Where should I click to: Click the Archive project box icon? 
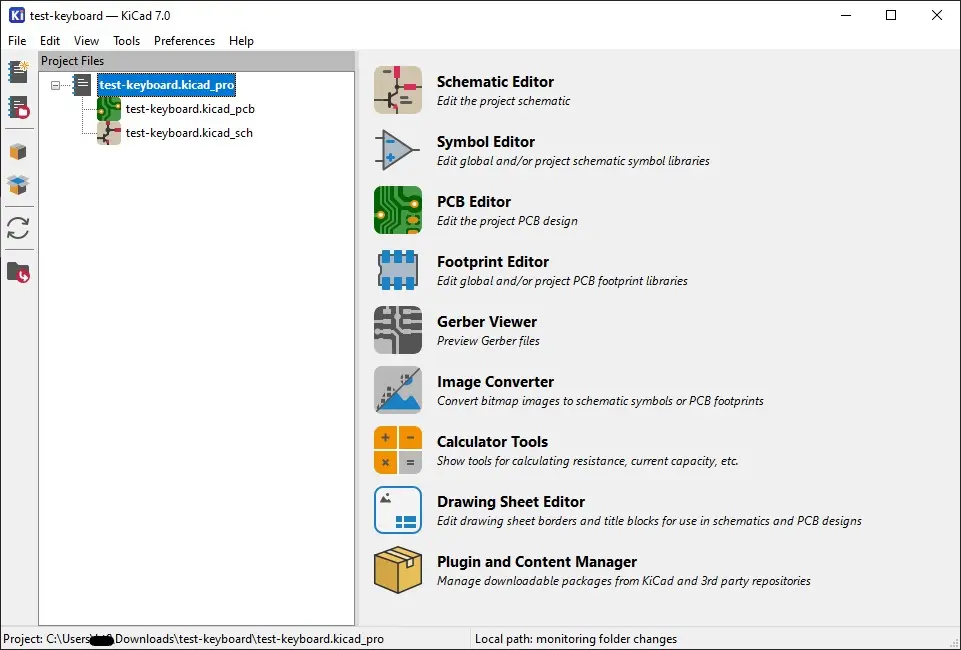[x=18, y=151]
